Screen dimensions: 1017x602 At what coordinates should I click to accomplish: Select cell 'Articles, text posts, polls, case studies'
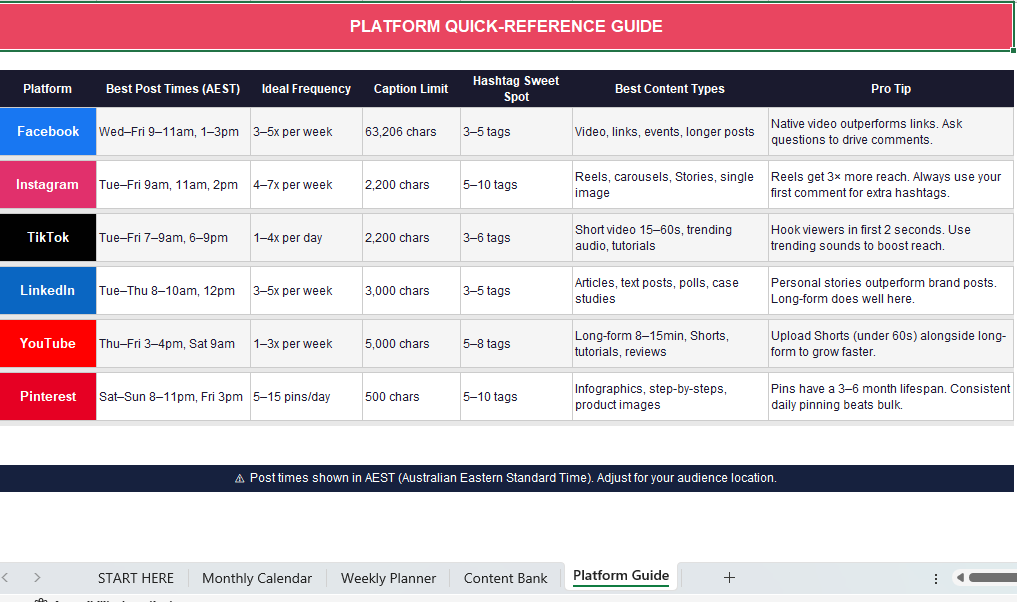tap(670, 291)
